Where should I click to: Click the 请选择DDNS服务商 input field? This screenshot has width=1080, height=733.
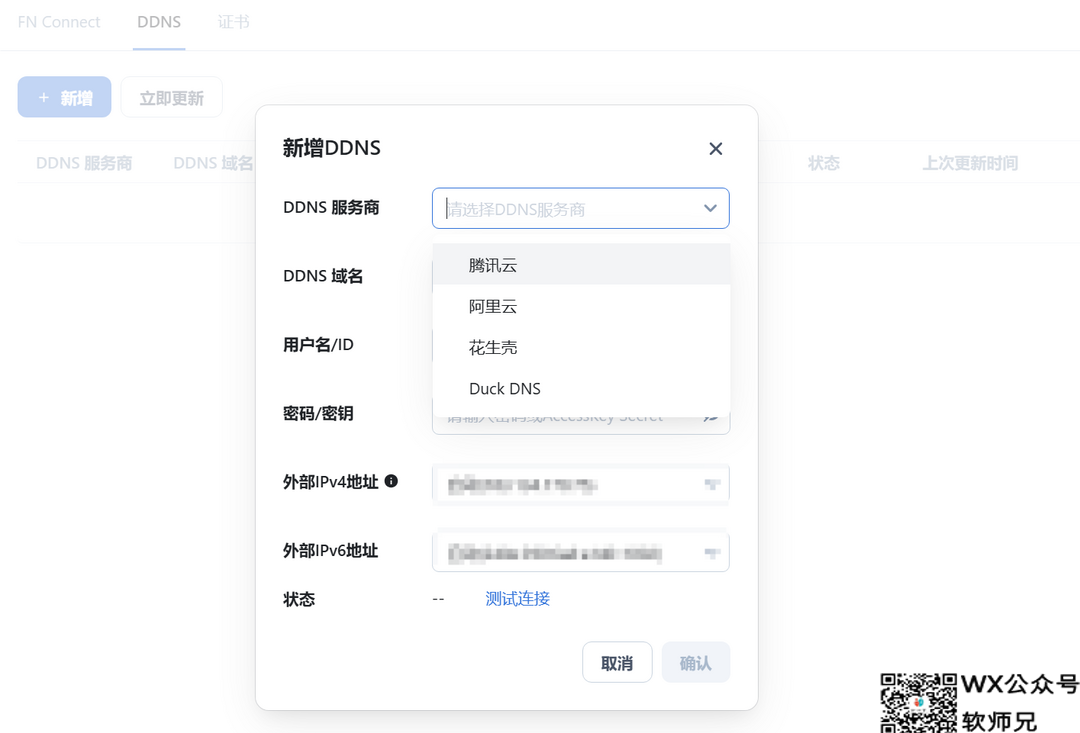click(x=581, y=208)
